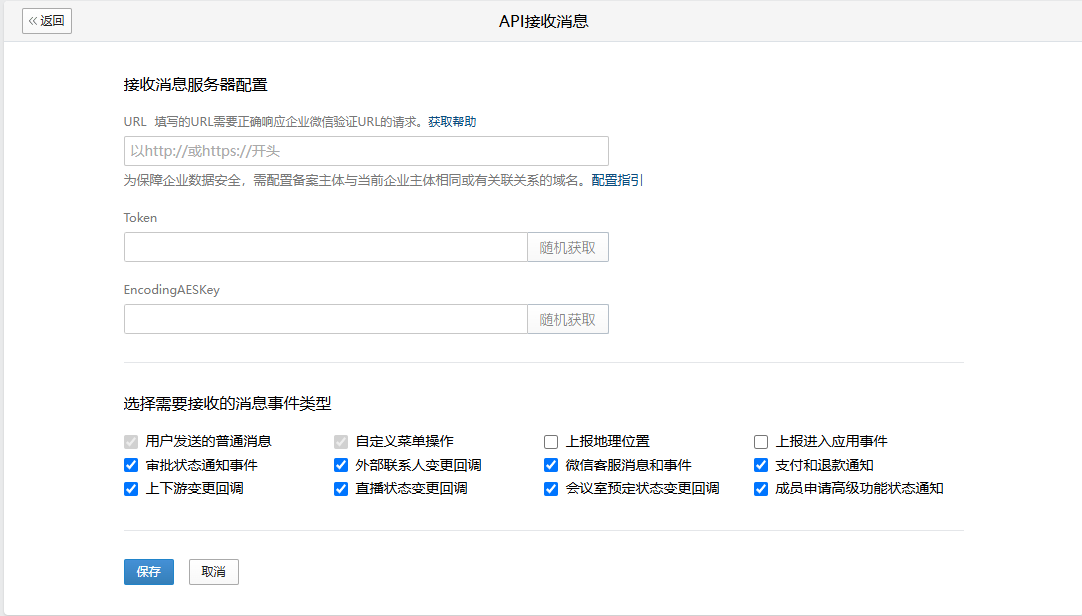Image resolution: width=1082 pixels, height=616 pixels.
Task: Uncheck 成员申请高级功能状态通知
Action: coord(760,488)
